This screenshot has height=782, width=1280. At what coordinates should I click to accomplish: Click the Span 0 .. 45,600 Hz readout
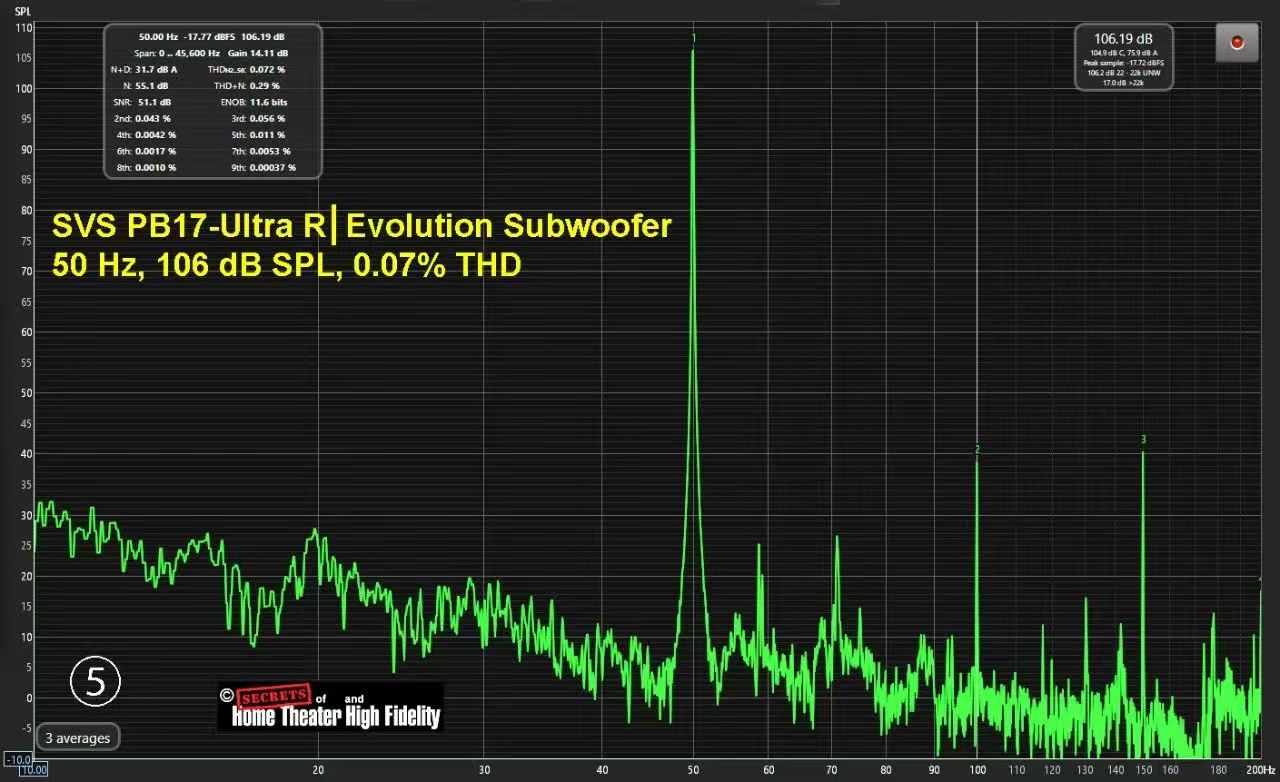(x=177, y=53)
